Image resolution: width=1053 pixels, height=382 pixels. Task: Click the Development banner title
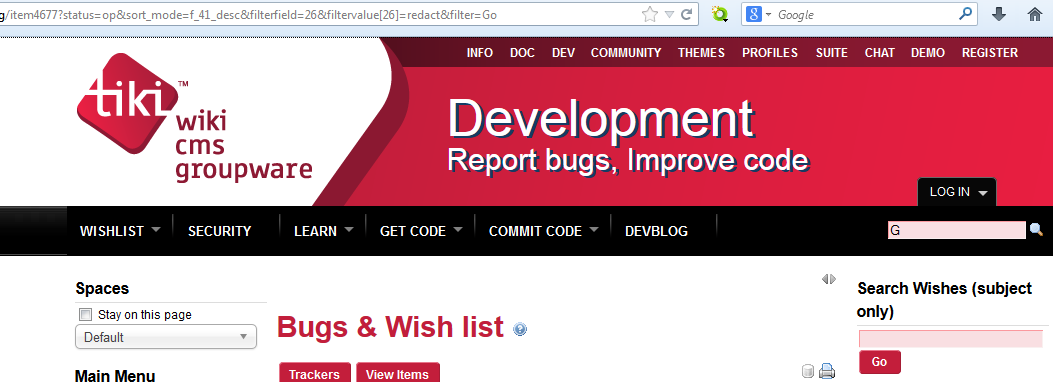(x=600, y=120)
